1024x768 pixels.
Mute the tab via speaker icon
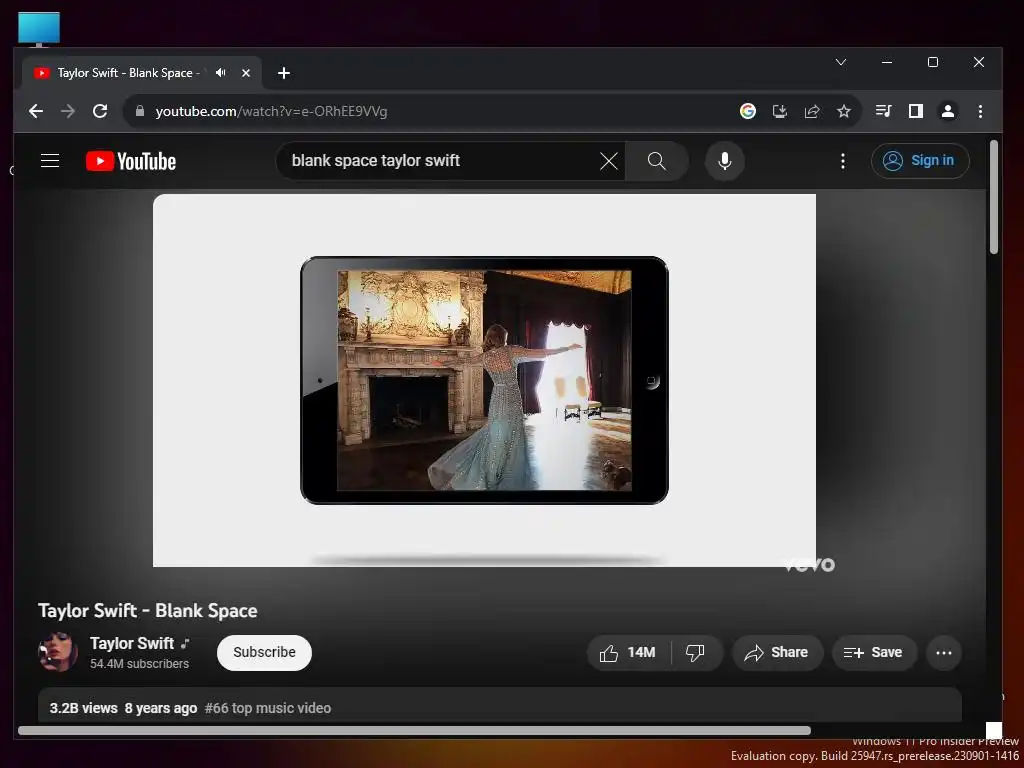[x=221, y=72]
